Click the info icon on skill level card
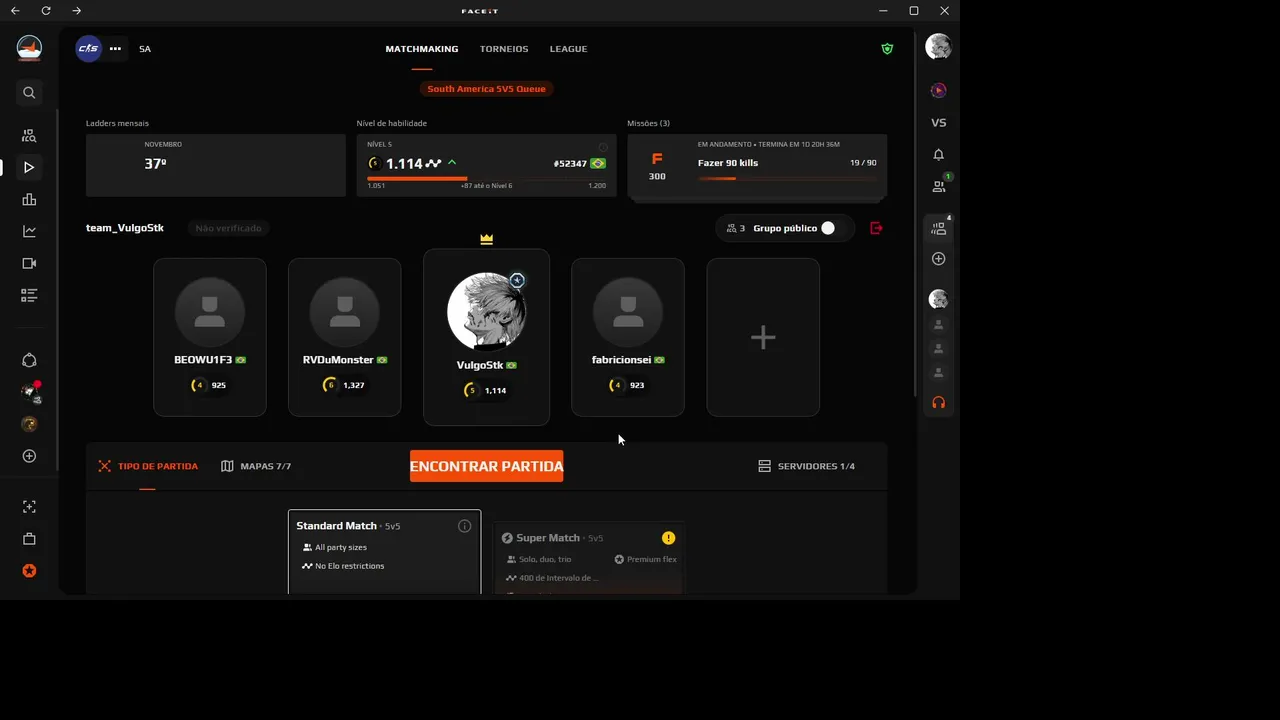The height and width of the screenshot is (720, 1280). [x=603, y=146]
